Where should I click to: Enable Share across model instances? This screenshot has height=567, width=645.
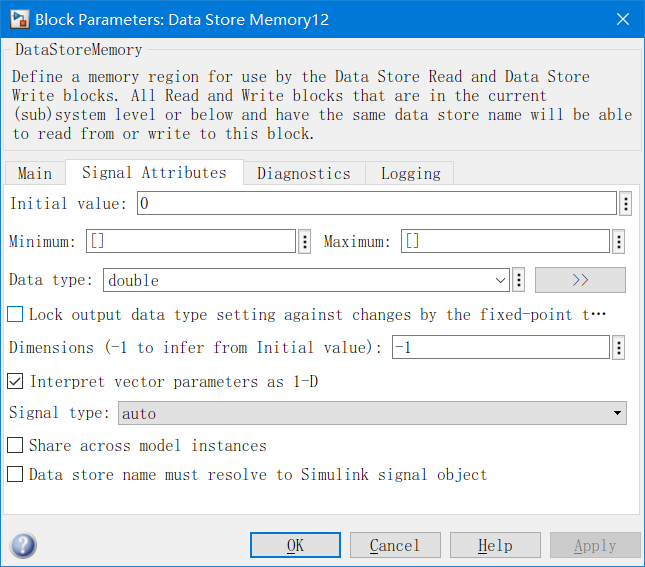click(15, 445)
